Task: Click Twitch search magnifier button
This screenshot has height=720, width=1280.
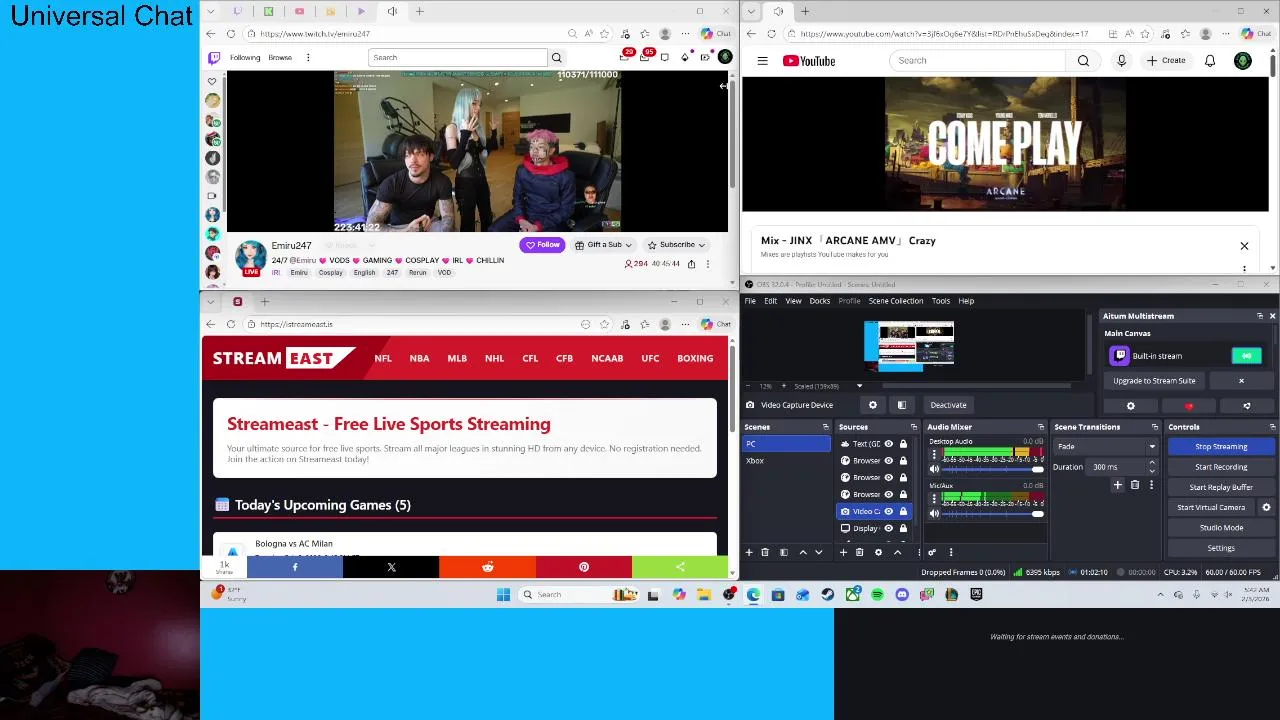Action: (557, 57)
